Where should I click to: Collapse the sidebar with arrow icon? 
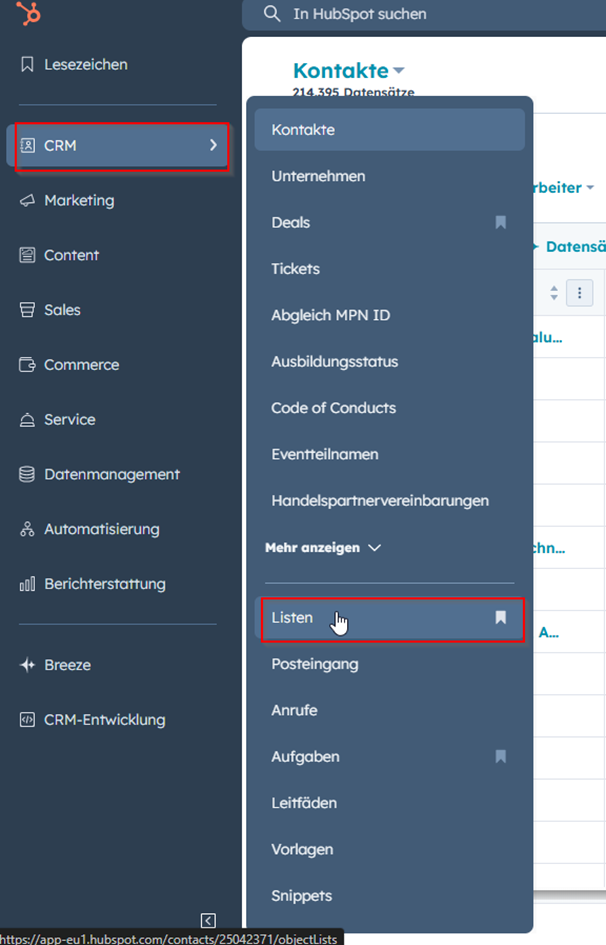point(208,920)
